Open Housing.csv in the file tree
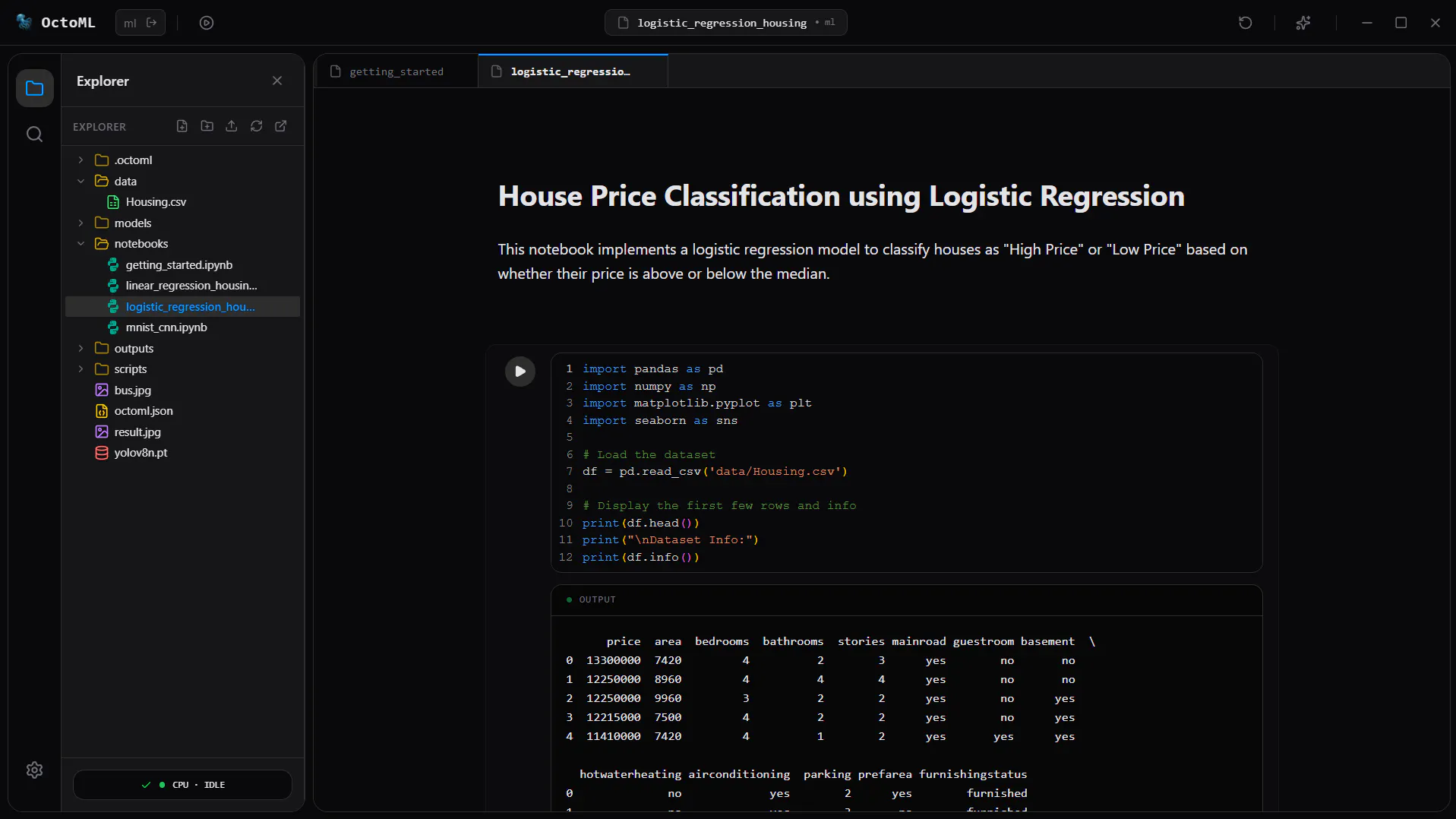Screen dimensions: 1456x819 tap(182, 202)
